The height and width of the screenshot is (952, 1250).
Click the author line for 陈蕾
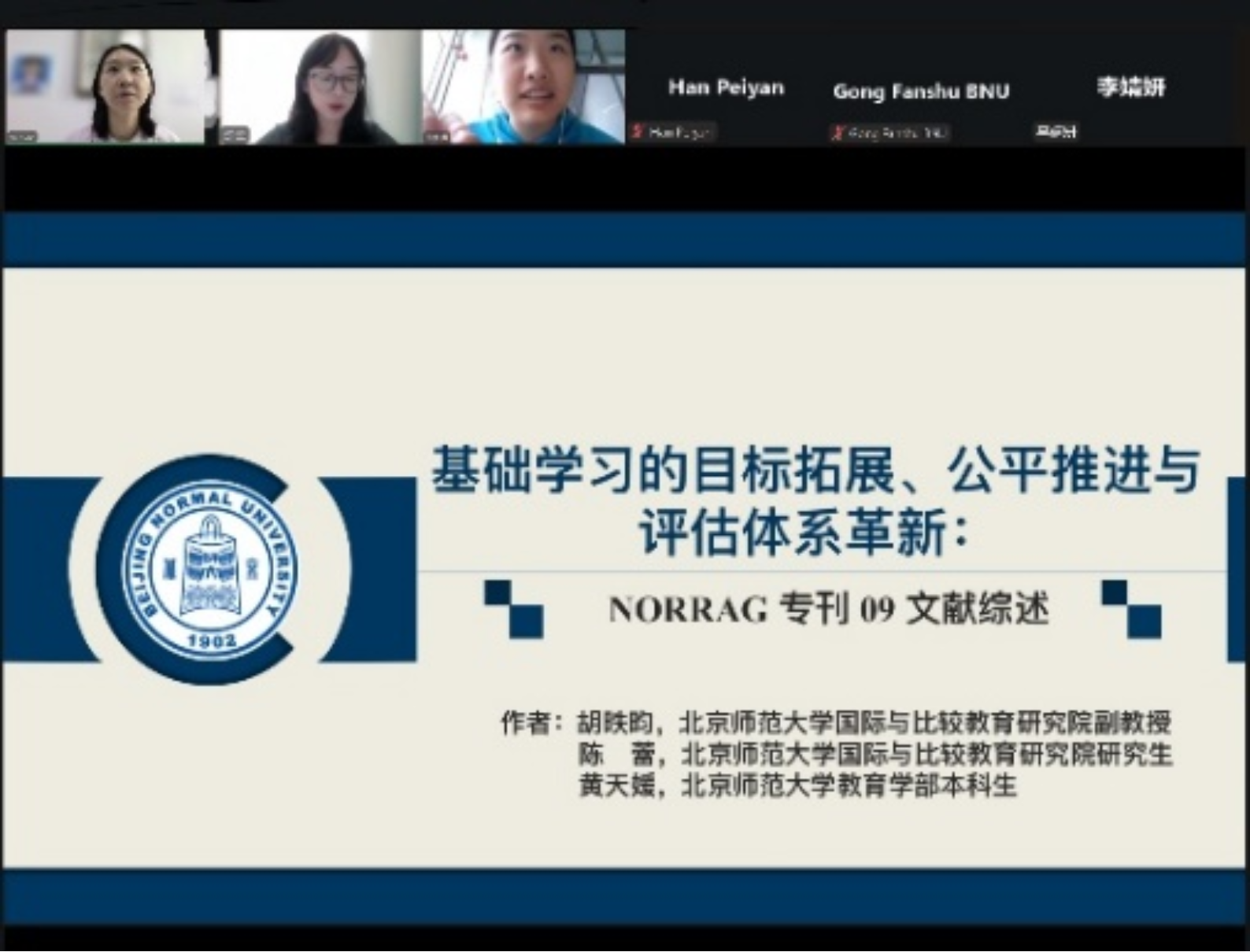[x=874, y=754]
